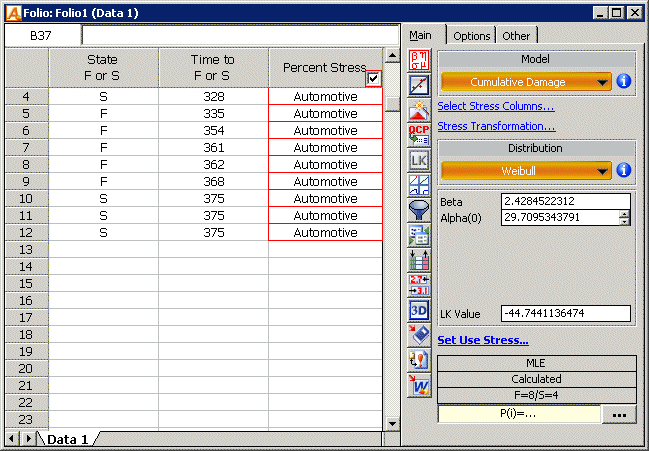Click the Alpha(0) spinner arrows

(x=625, y=218)
